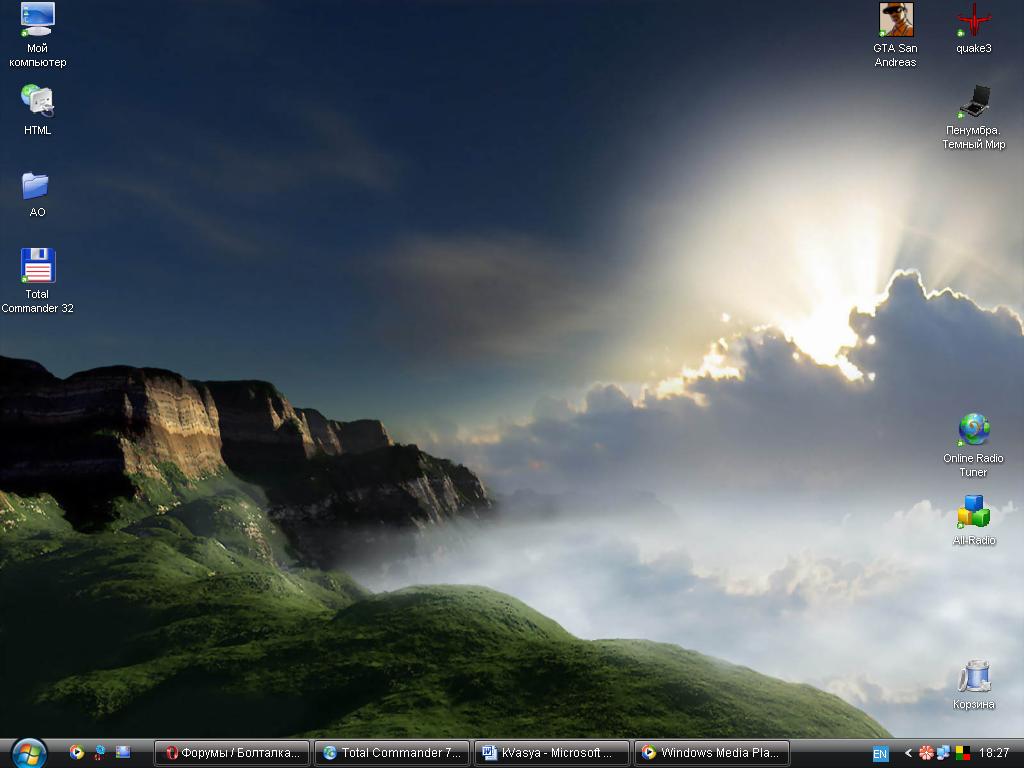
Task: Click the colored squares tray icon
Action: coord(963,753)
